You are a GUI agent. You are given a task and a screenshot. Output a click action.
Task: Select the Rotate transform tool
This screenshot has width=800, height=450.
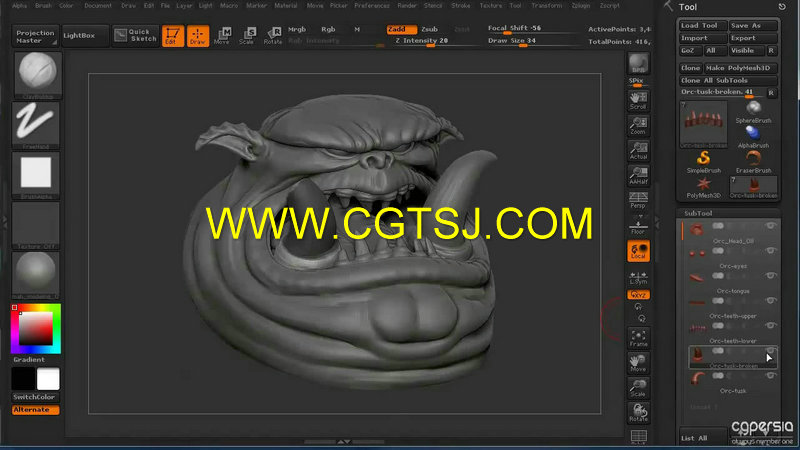(x=273, y=36)
